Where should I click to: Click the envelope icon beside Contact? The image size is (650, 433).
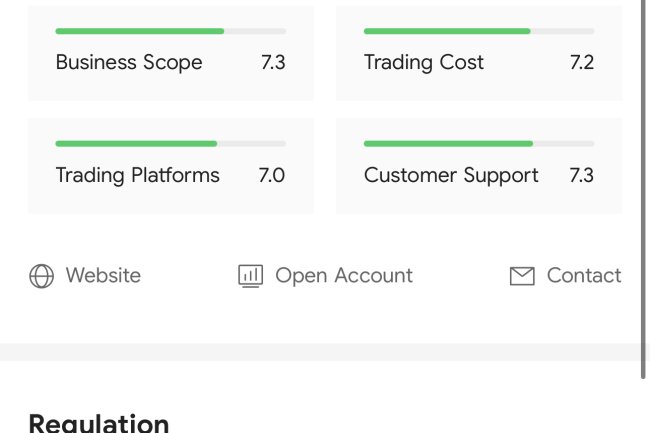522,276
